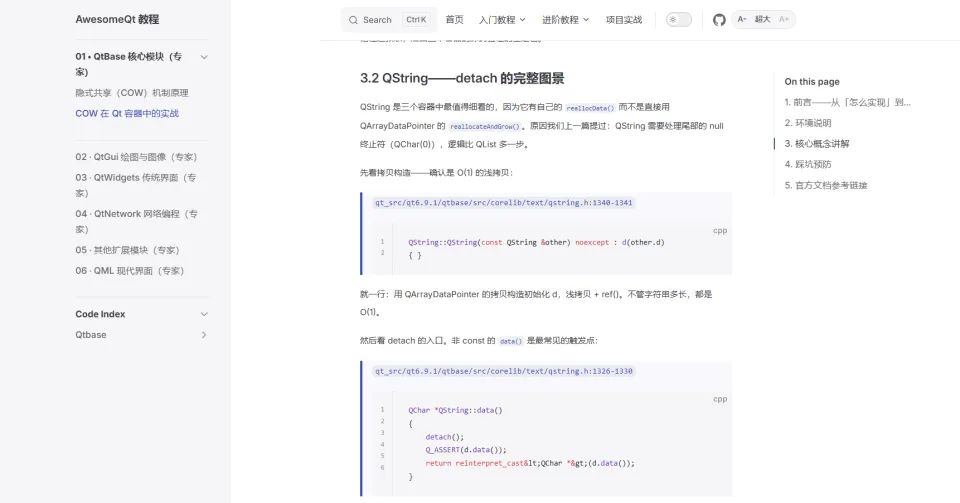960x503 pixels.
Task: Click the cpp label on QString constructor block
Action: click(720, 231)
